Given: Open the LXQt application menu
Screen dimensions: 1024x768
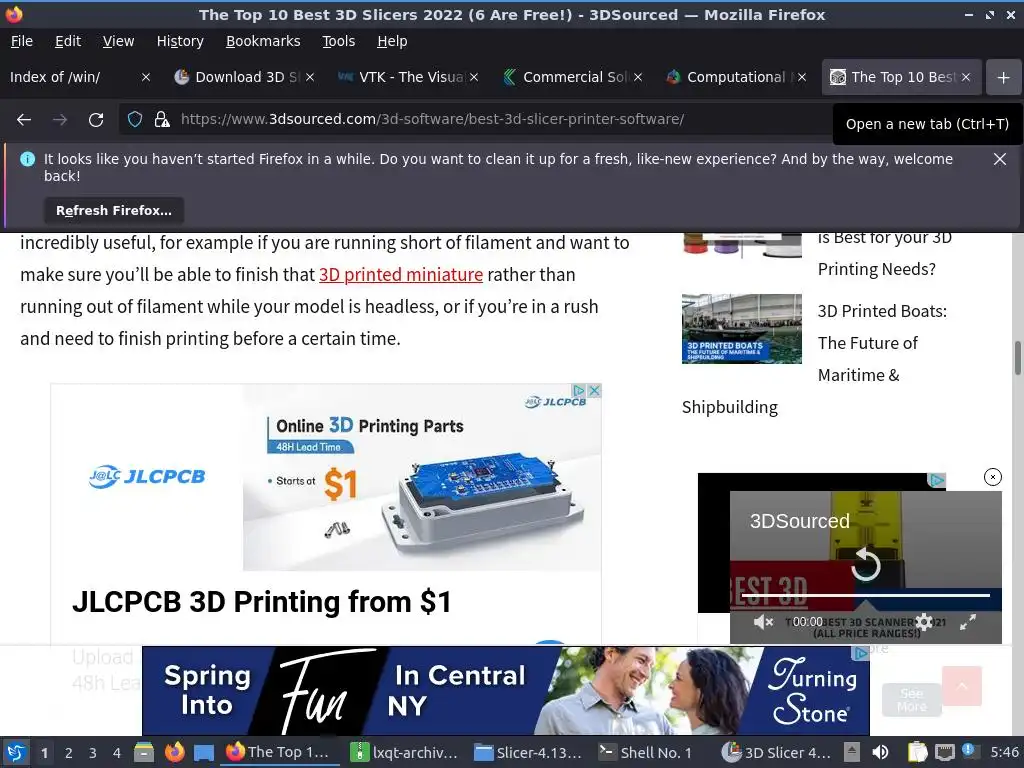Looking at the screenshot, I should [16, 752].
